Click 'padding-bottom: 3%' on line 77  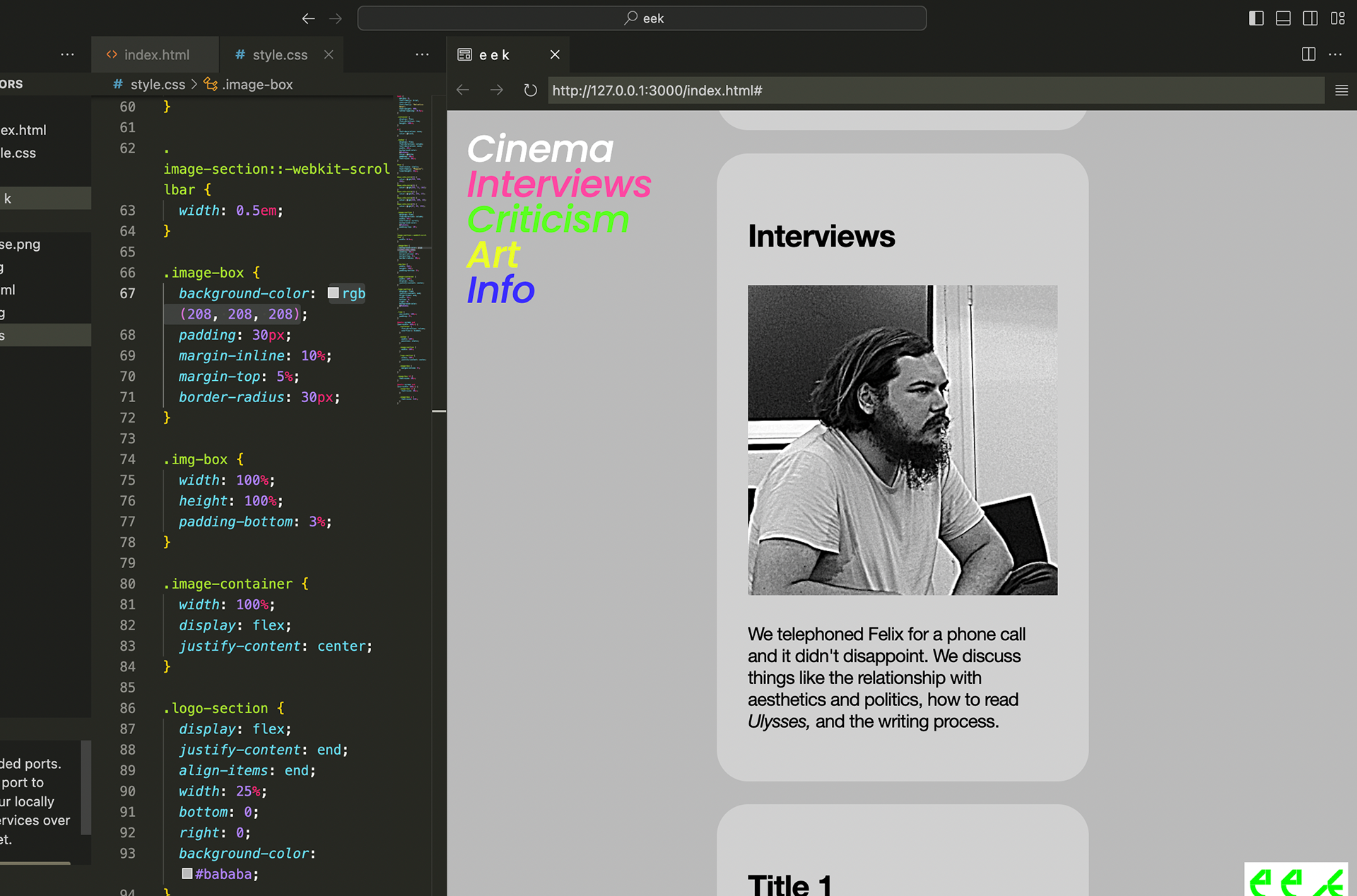[x=255, y=521]
